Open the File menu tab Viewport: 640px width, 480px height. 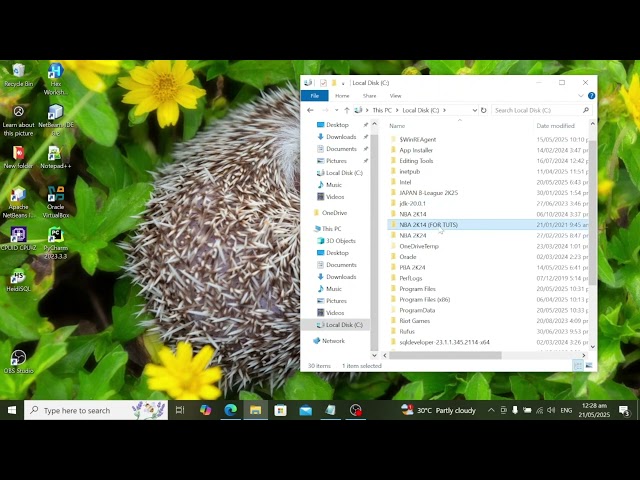[314, 96]
